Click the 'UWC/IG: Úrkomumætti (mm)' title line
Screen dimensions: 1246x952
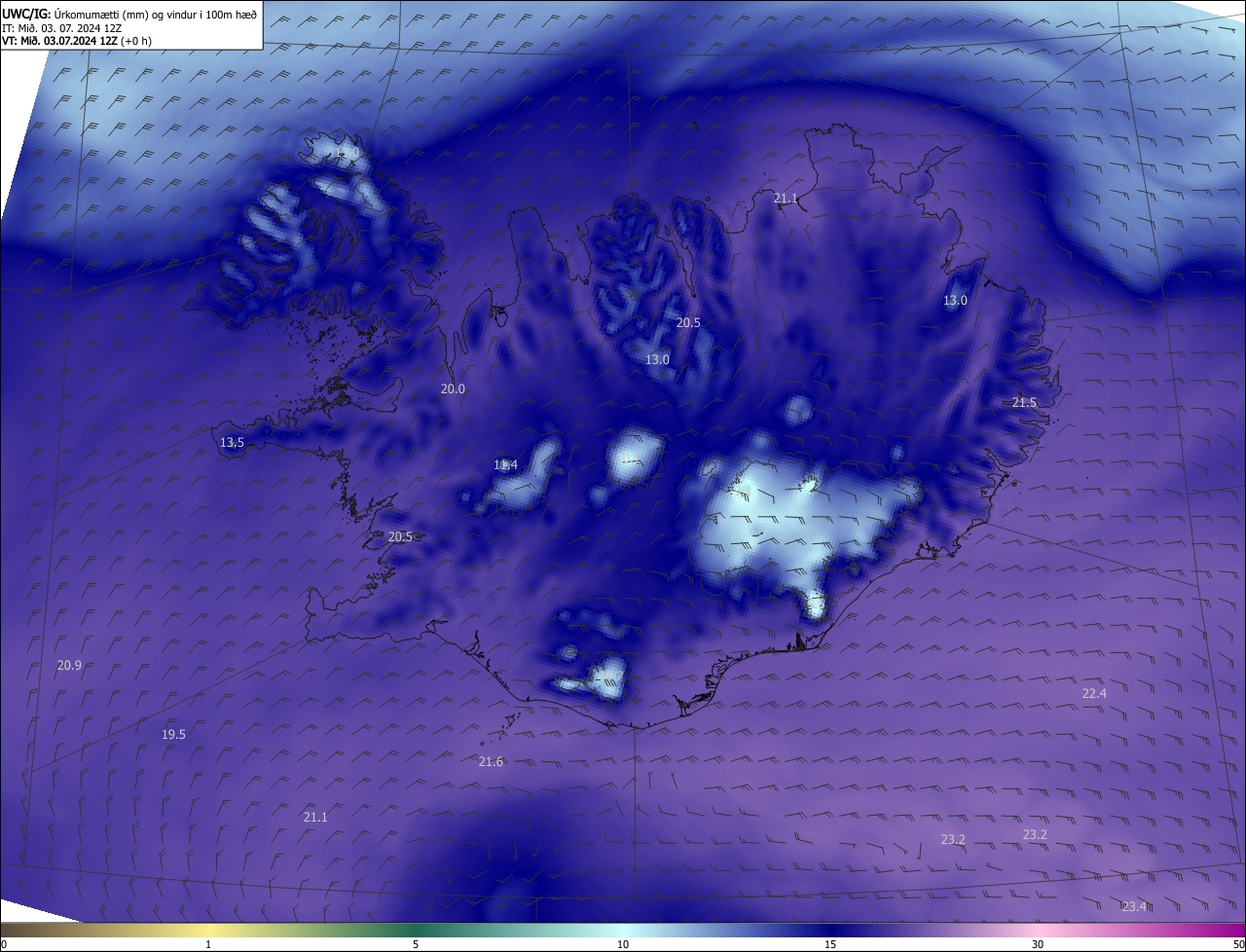pos(129,14)
